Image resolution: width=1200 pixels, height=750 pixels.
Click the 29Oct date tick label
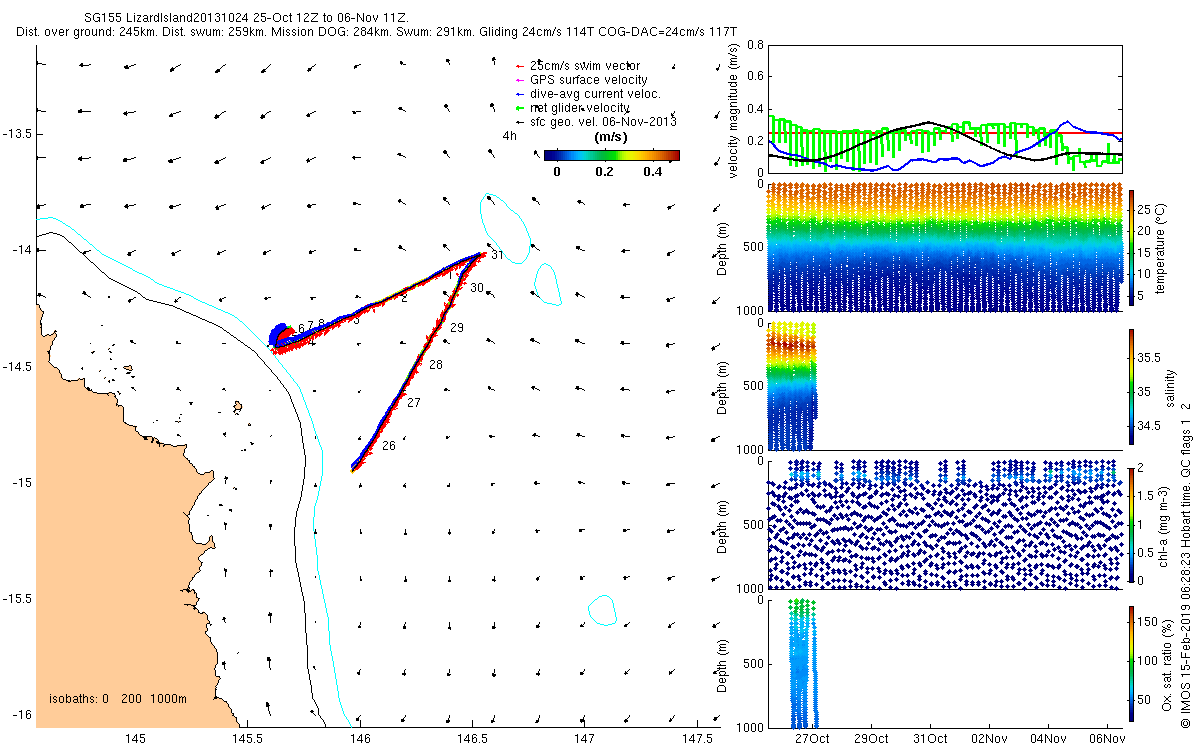870,738
